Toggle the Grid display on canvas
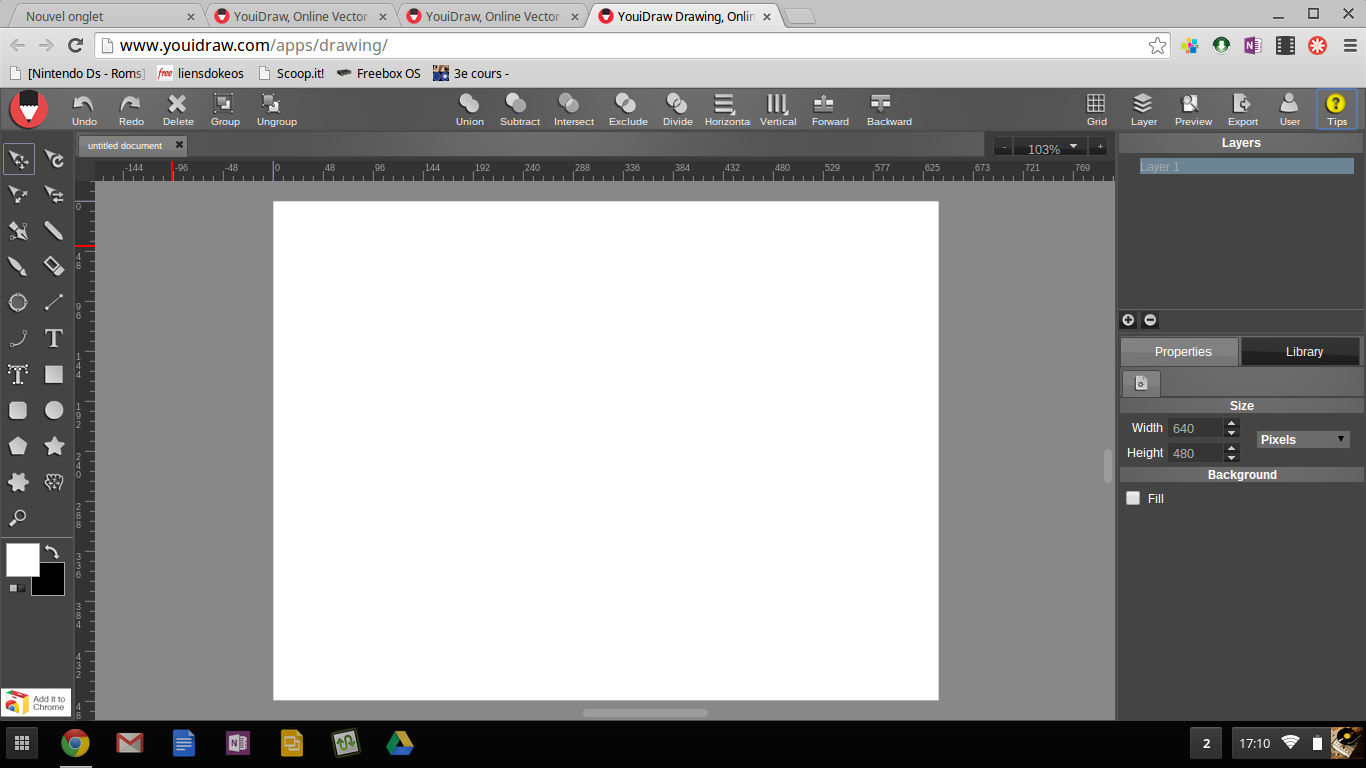The height and width of the screenshot is (768, 1366). click(1096, 109)
